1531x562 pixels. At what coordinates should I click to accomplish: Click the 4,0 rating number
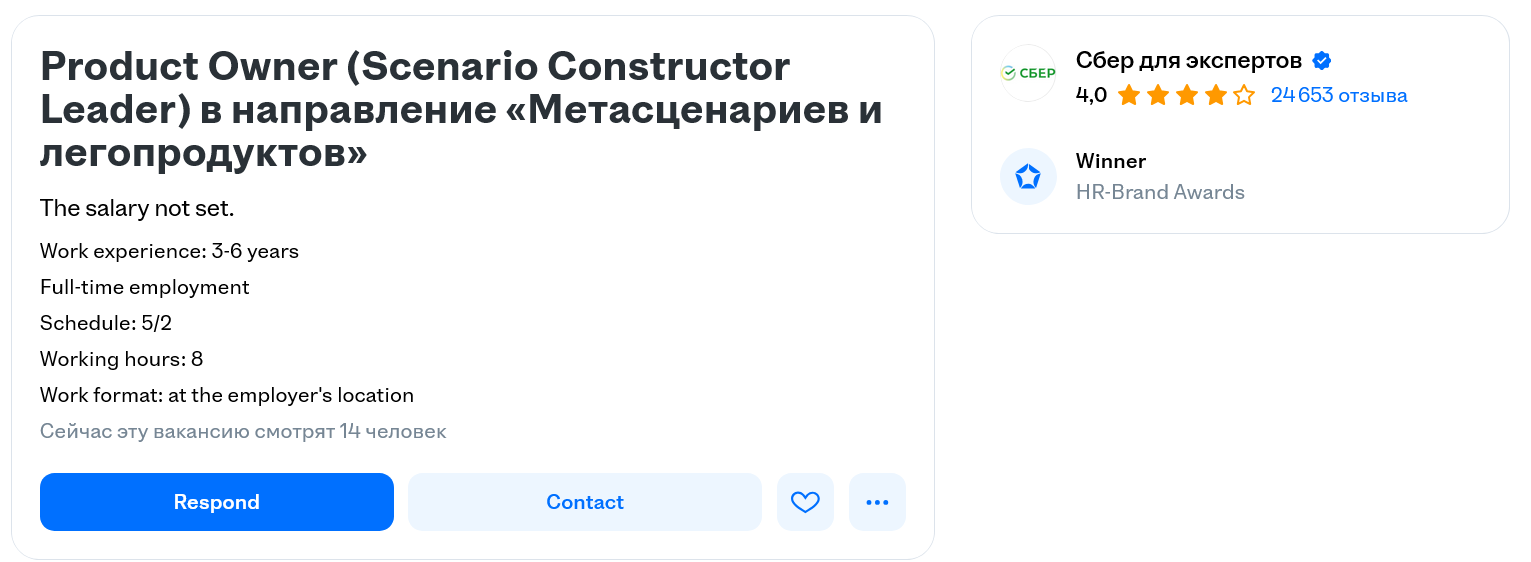pos(1091,96)
